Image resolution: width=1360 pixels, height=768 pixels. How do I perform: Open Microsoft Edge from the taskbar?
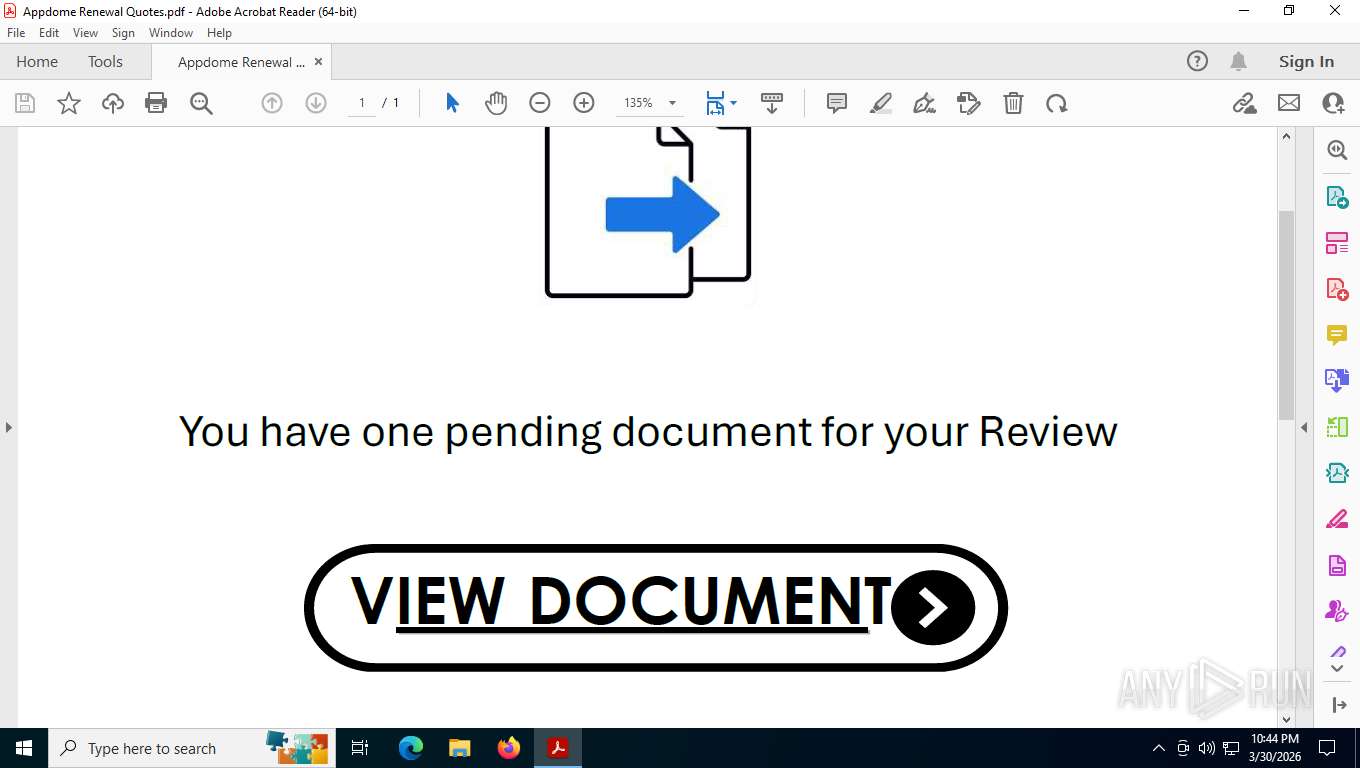[x=411, y=748]
